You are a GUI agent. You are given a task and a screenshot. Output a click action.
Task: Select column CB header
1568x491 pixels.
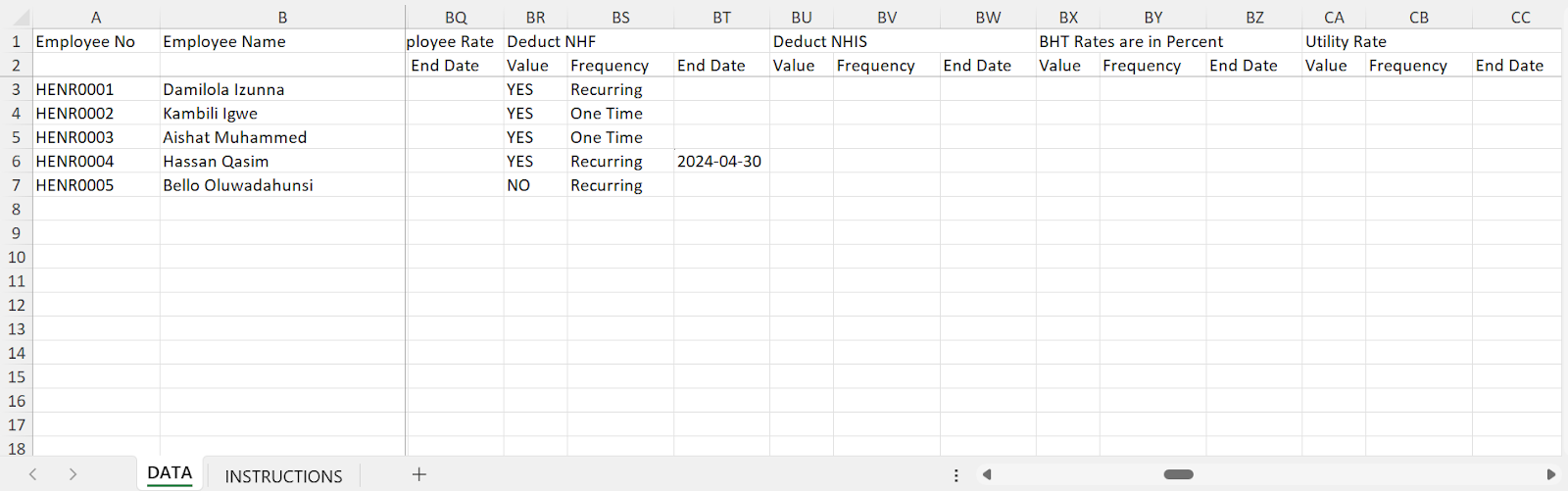[x=1419, y=18]
